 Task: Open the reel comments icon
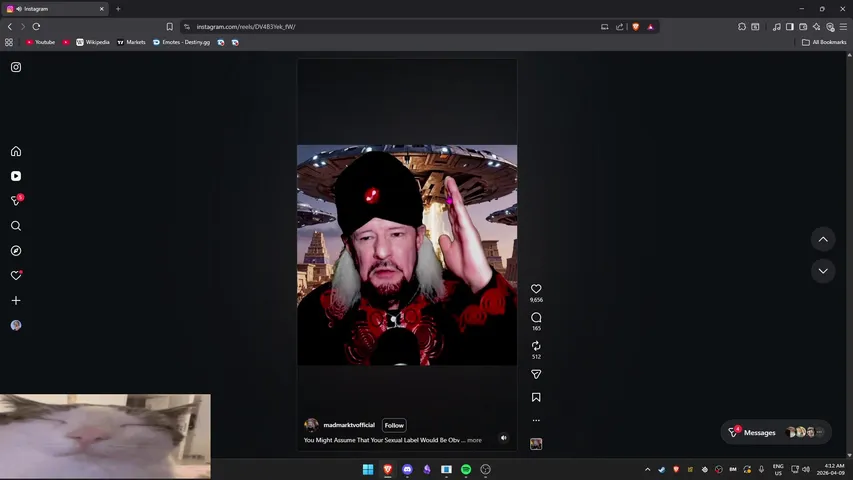pos(536,317)
